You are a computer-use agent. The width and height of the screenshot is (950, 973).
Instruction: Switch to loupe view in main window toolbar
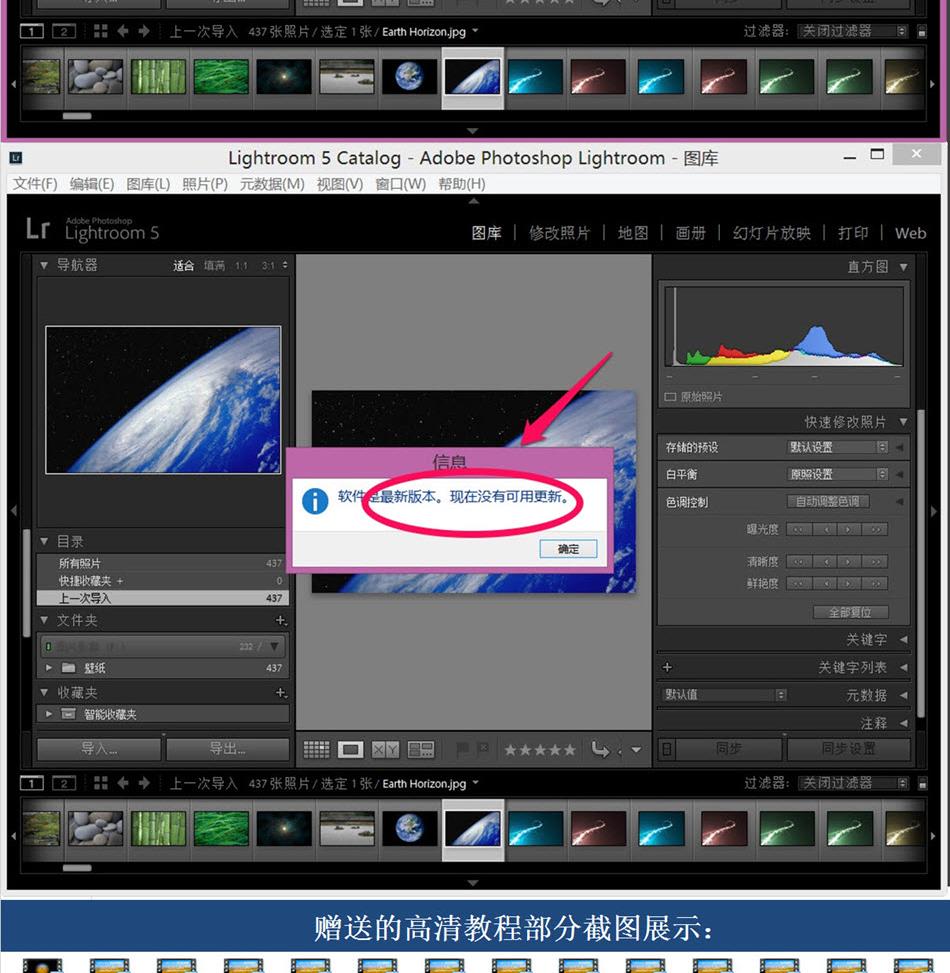(351, 750)
